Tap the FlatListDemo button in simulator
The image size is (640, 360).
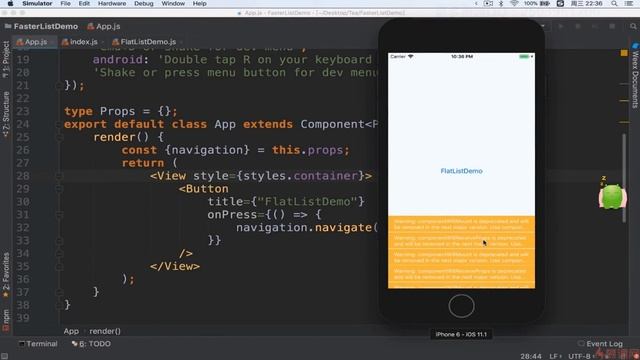[461, 171]
